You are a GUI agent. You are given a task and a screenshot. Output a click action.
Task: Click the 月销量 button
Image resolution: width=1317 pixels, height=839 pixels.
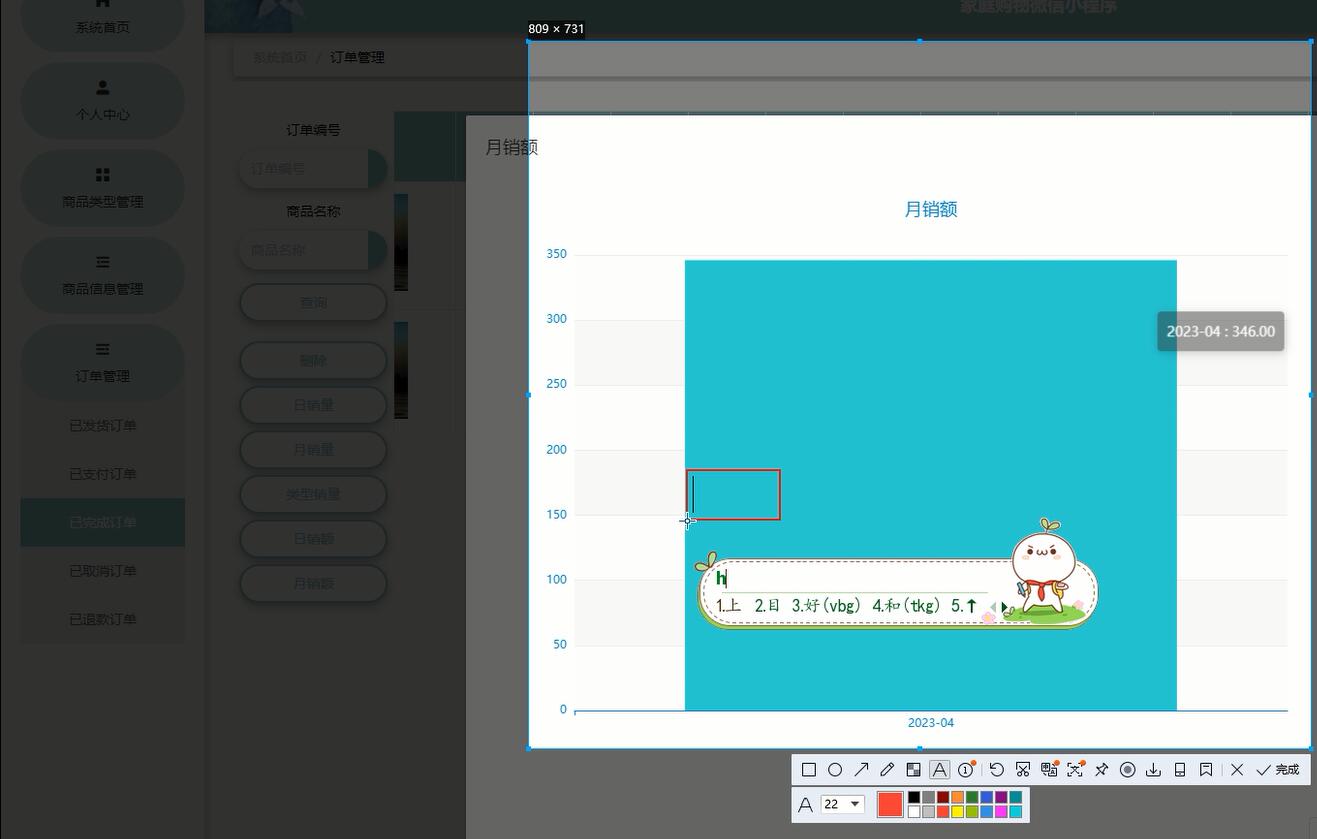pos(313,449)
